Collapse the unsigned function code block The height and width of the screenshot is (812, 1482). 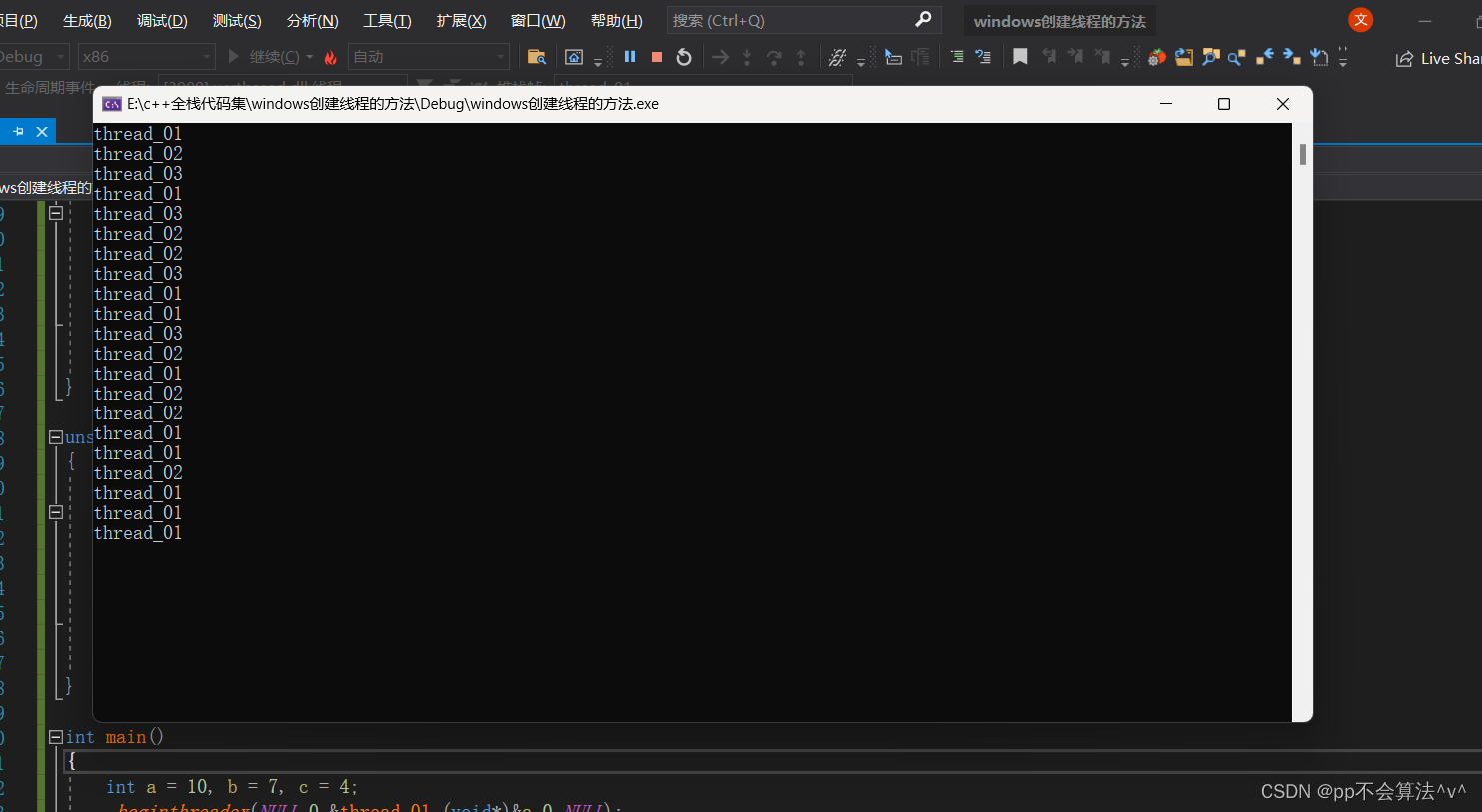(x=56, y=437)
